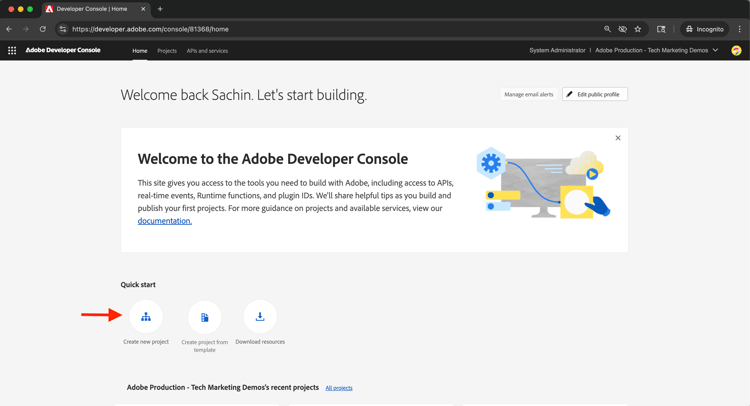Viewport: 750px width, 406px height.
Task: Dismiss the welcome banner with X
Action: point(618,138)
